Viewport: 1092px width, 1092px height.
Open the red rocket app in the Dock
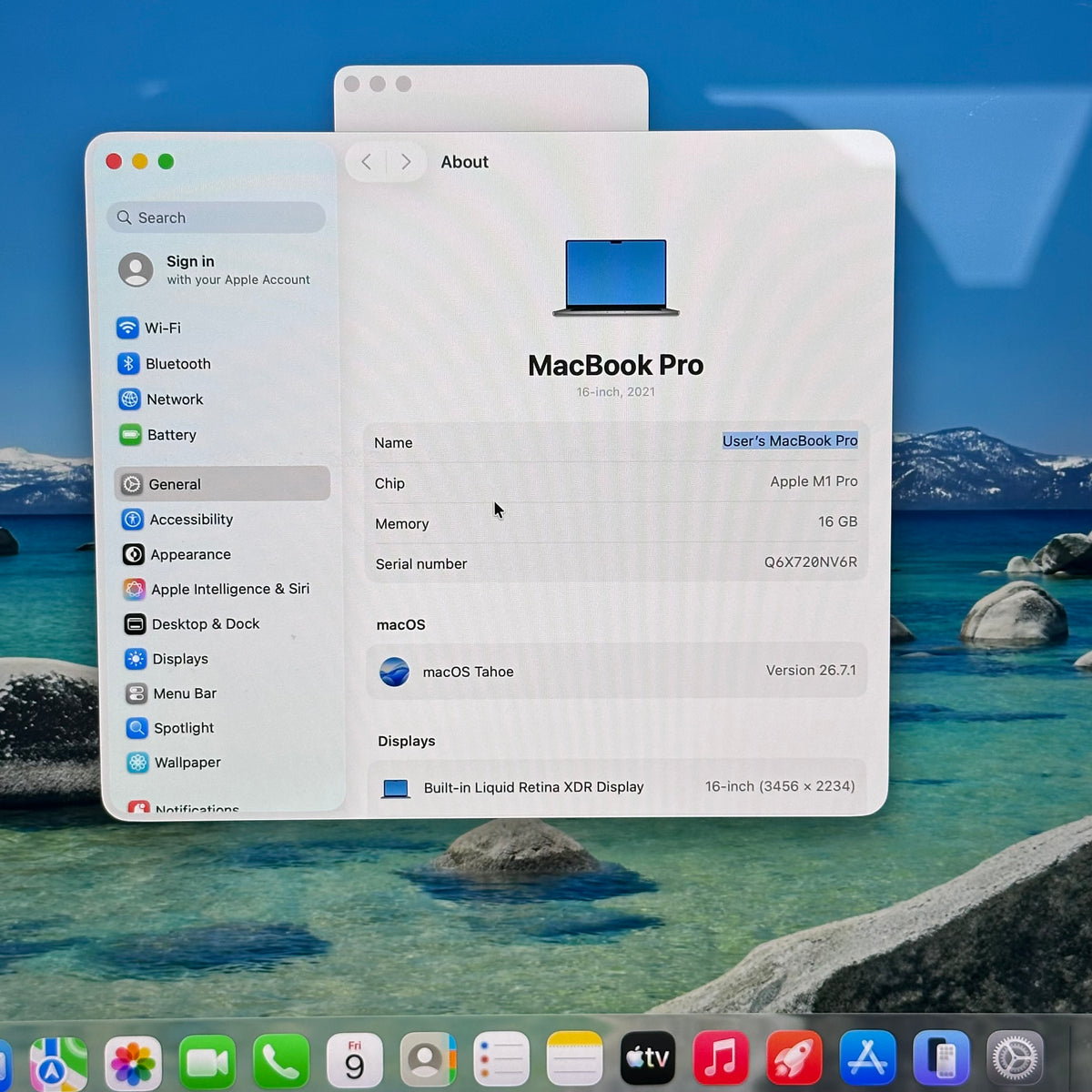click(x=794, y=1058)
